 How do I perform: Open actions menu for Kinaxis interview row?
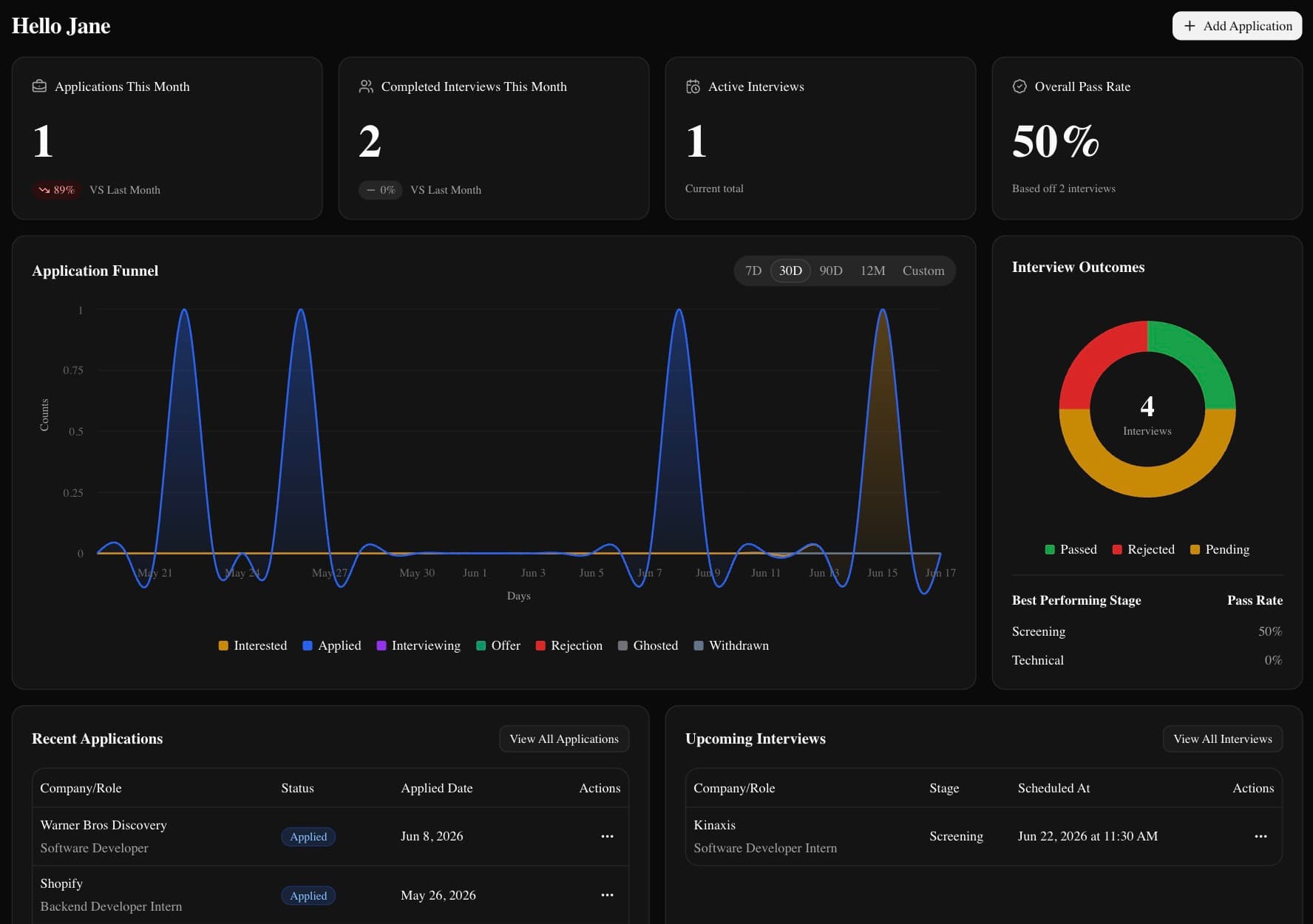[x=1261, y=836]
